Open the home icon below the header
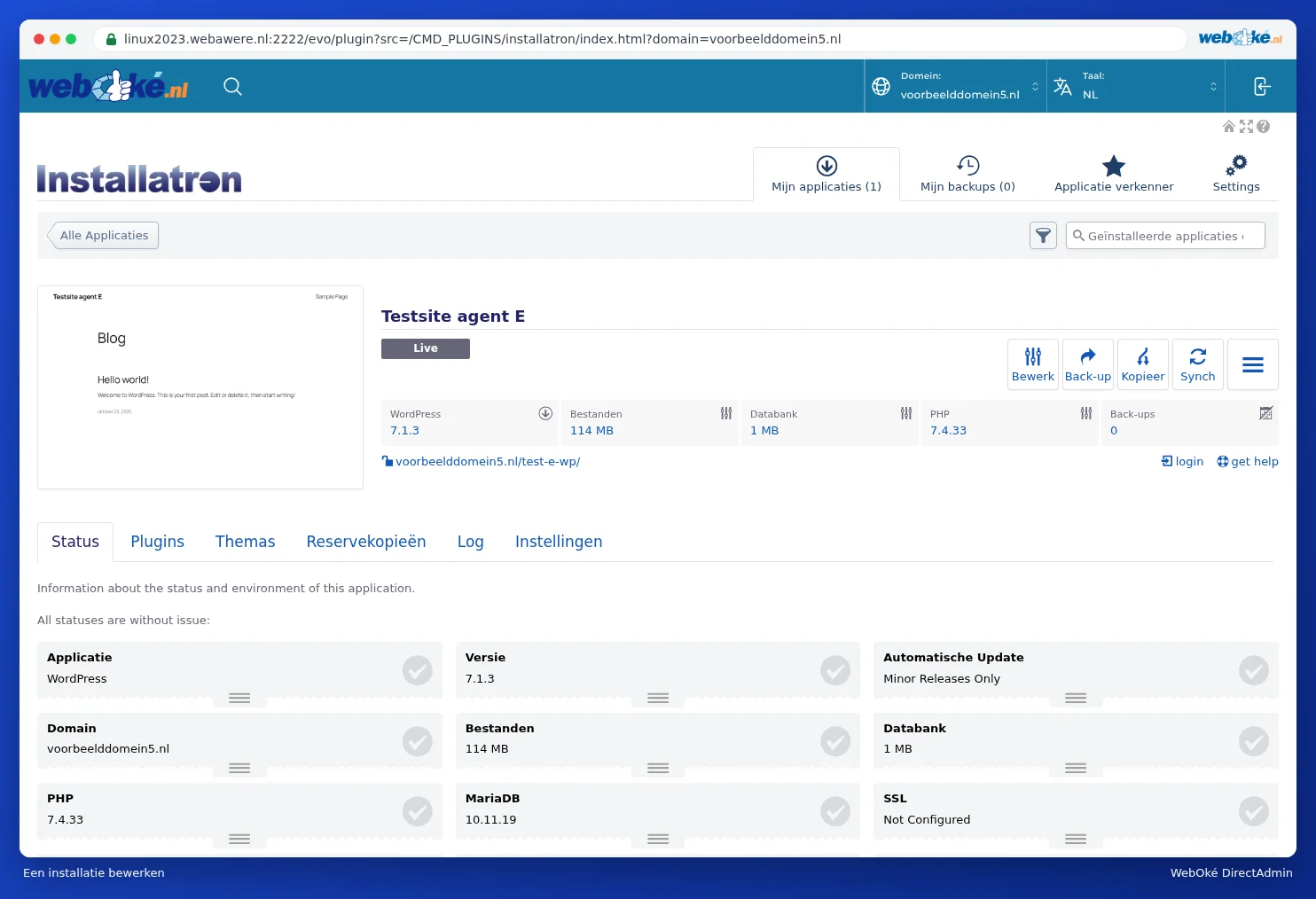This screenshot has height=899, width=1316. 1229,127
